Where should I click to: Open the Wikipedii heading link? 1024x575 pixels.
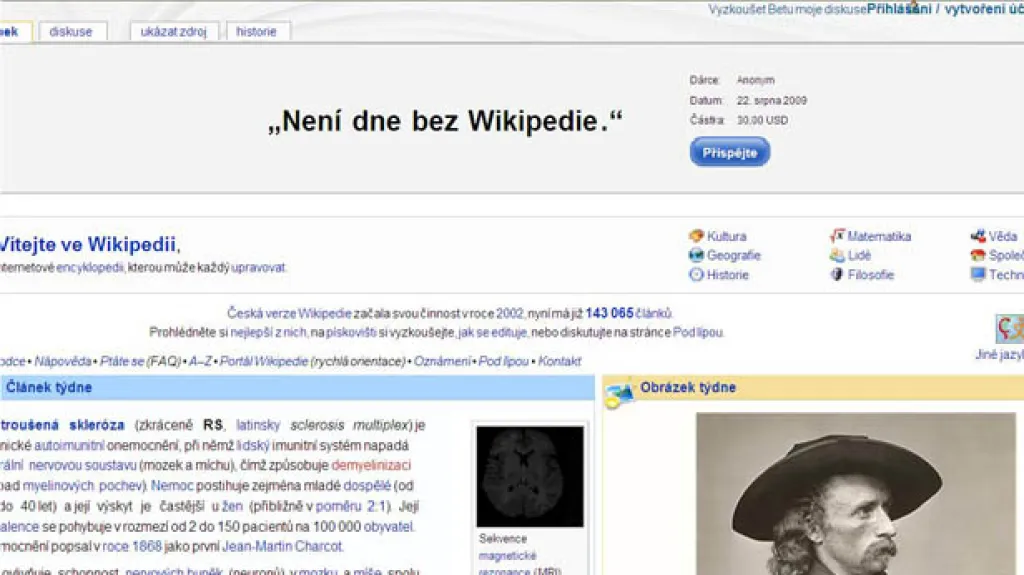click(132, 244)
